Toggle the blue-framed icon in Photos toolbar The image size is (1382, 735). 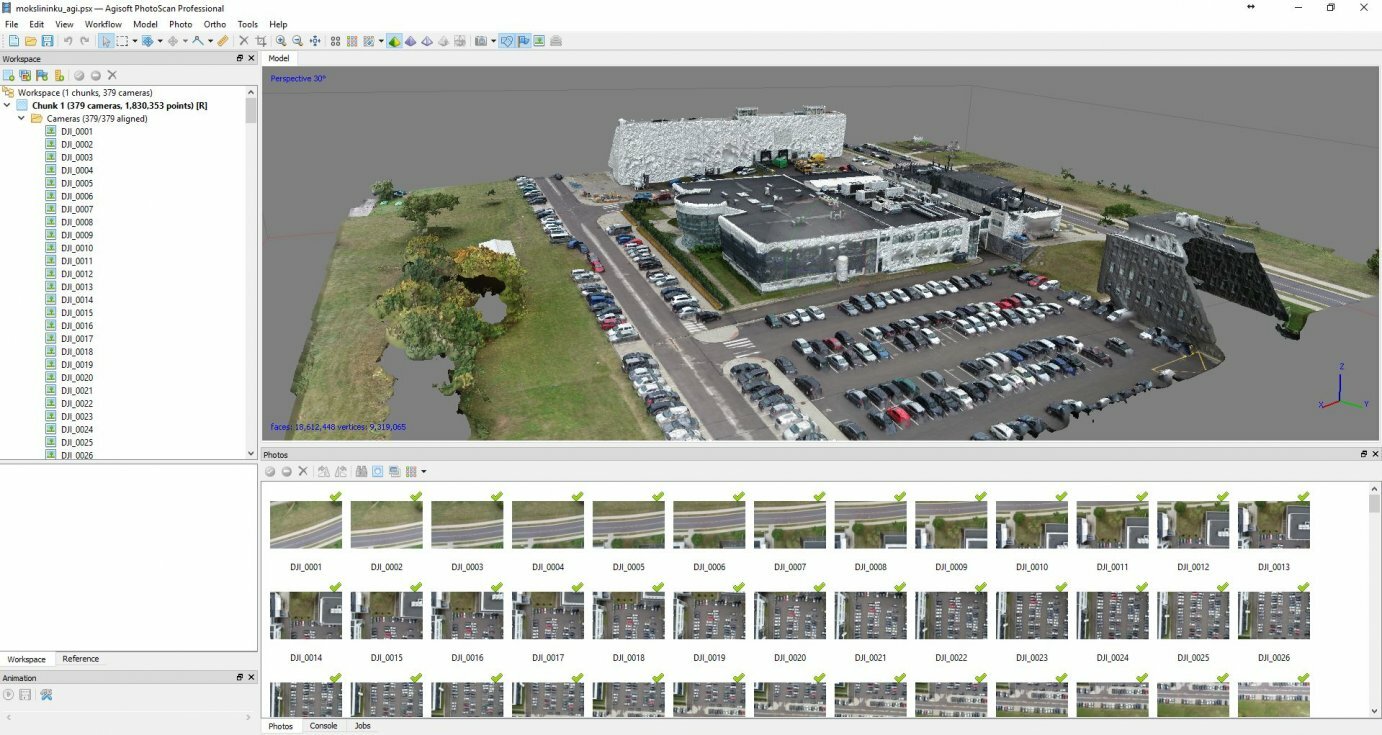(x=377, y=471)
